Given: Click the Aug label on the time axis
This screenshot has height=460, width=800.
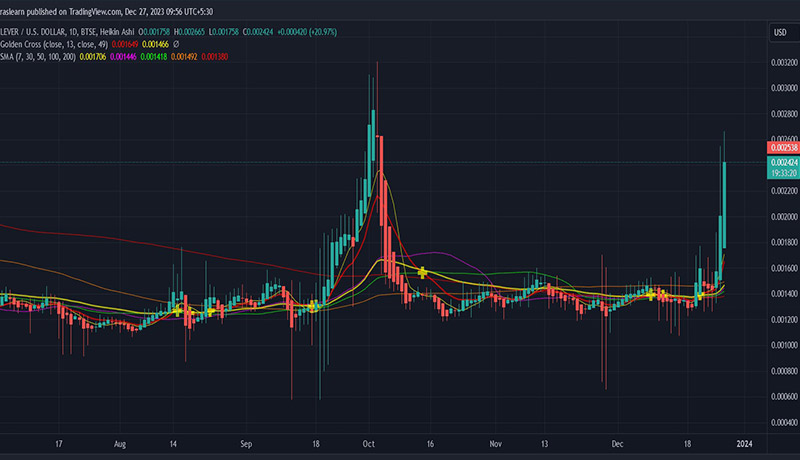Looking at the screenshot, I should click(121, 441).
